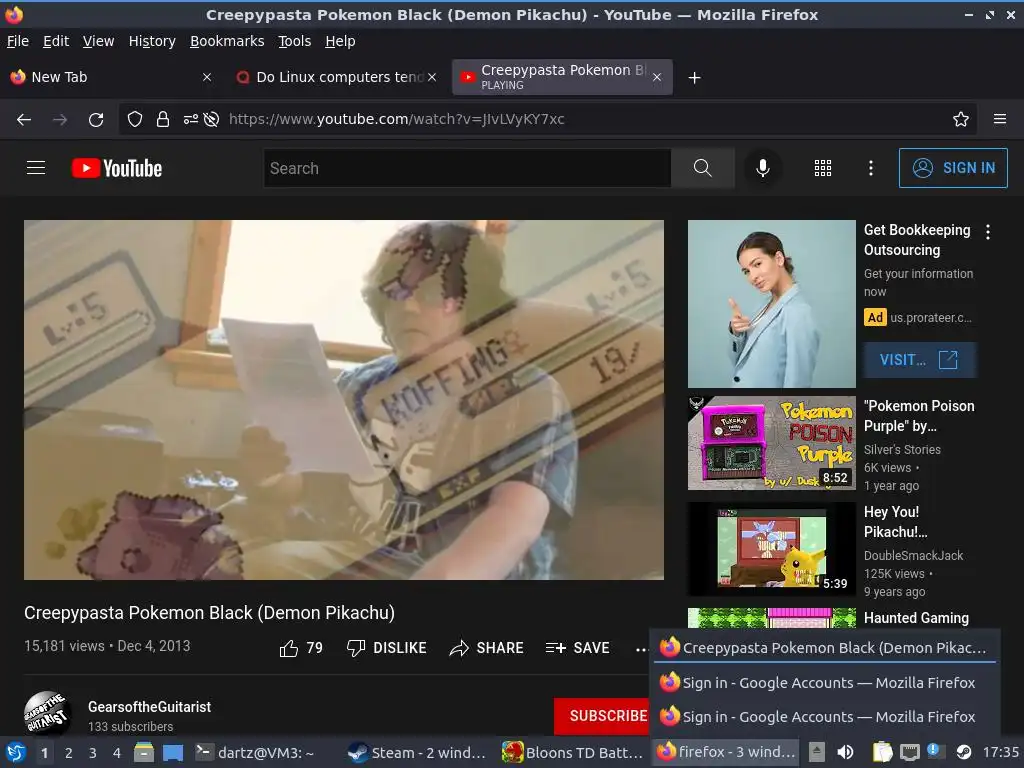Open GearsoftheGuitarist channel name link
Image resolution: width=1024 pixels, height=768 pixels.
coord(150,707)
